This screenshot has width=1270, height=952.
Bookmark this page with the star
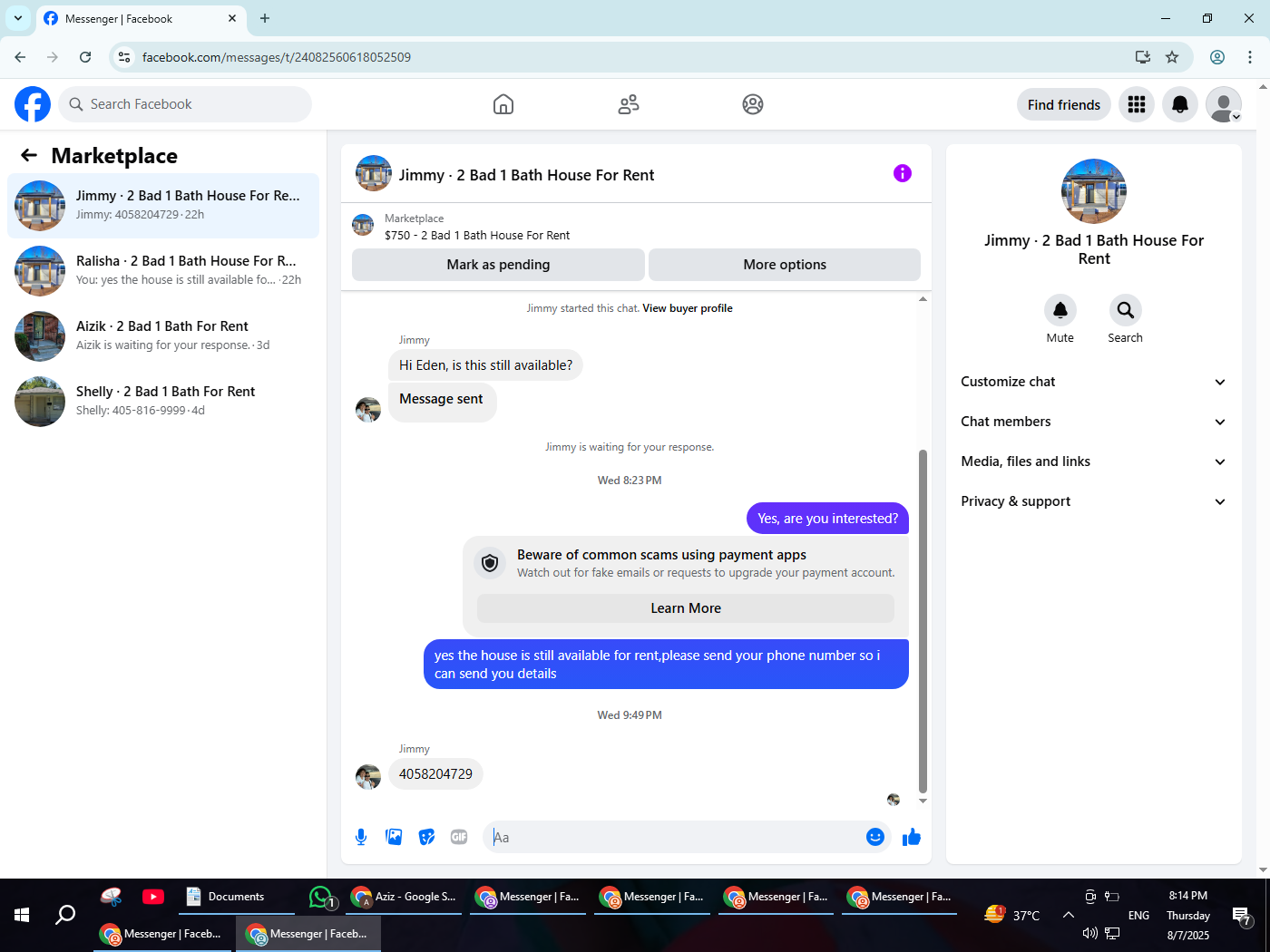click(x=1172, y=57)
